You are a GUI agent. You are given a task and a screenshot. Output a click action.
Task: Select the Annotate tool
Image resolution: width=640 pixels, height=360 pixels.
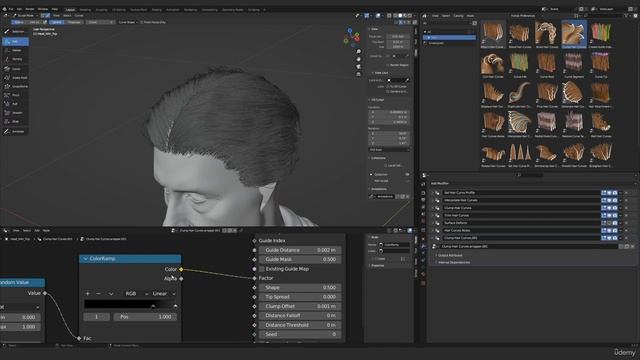[15, 131]
